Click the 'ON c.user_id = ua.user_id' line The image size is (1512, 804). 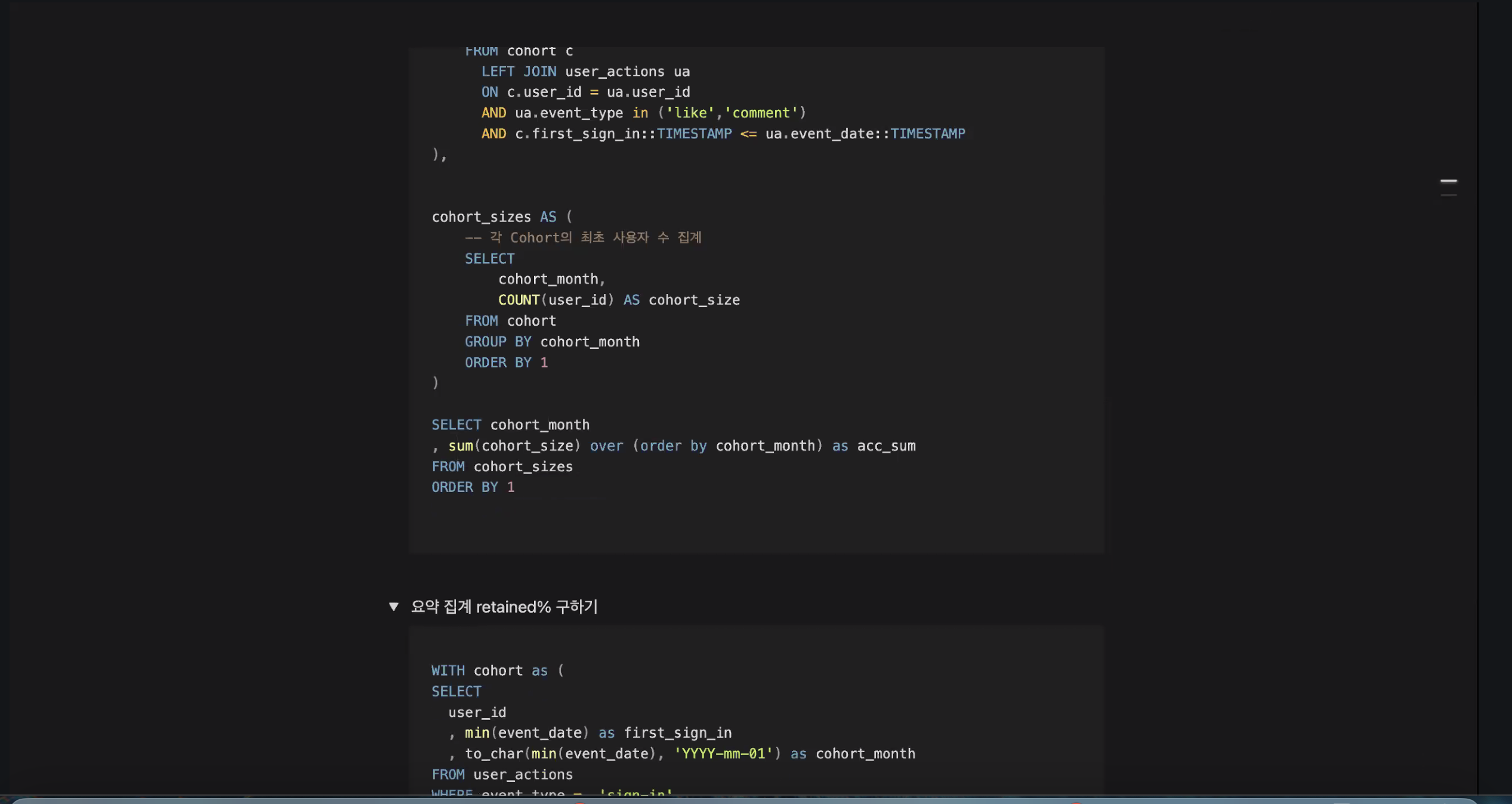click(585, 92)
